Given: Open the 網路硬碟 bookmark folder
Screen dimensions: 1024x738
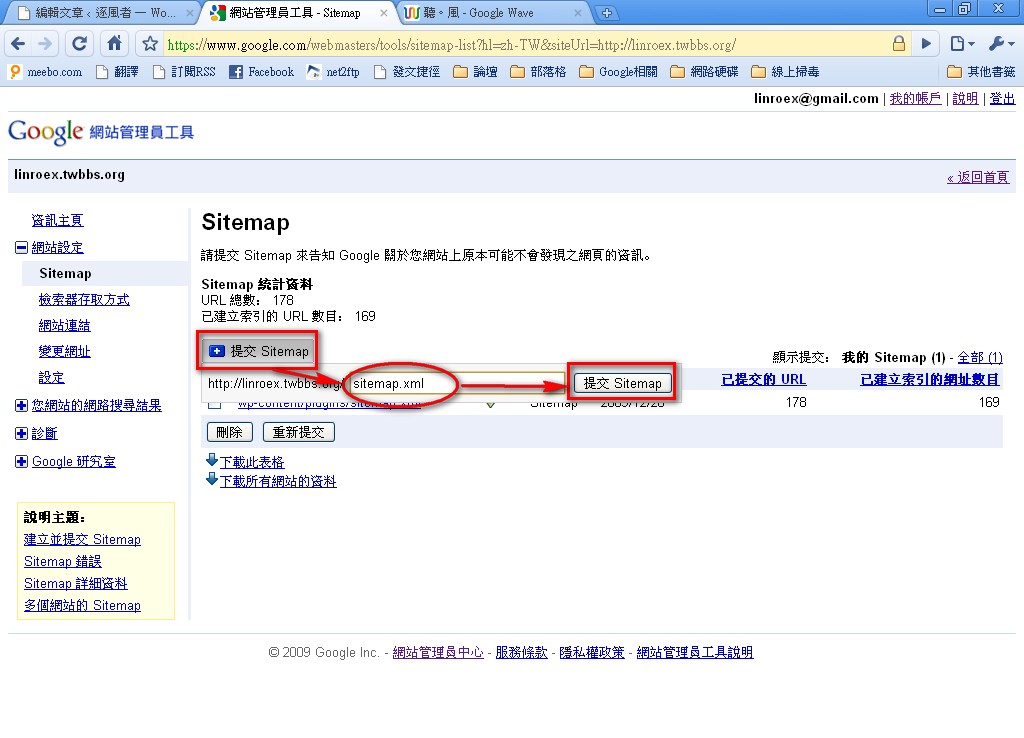Looking at the screenshot, I should point(705,72).
